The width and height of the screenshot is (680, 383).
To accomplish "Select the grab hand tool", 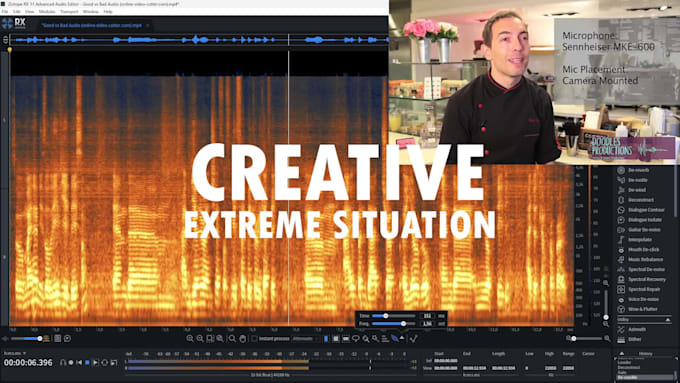I will click(242, 338).
